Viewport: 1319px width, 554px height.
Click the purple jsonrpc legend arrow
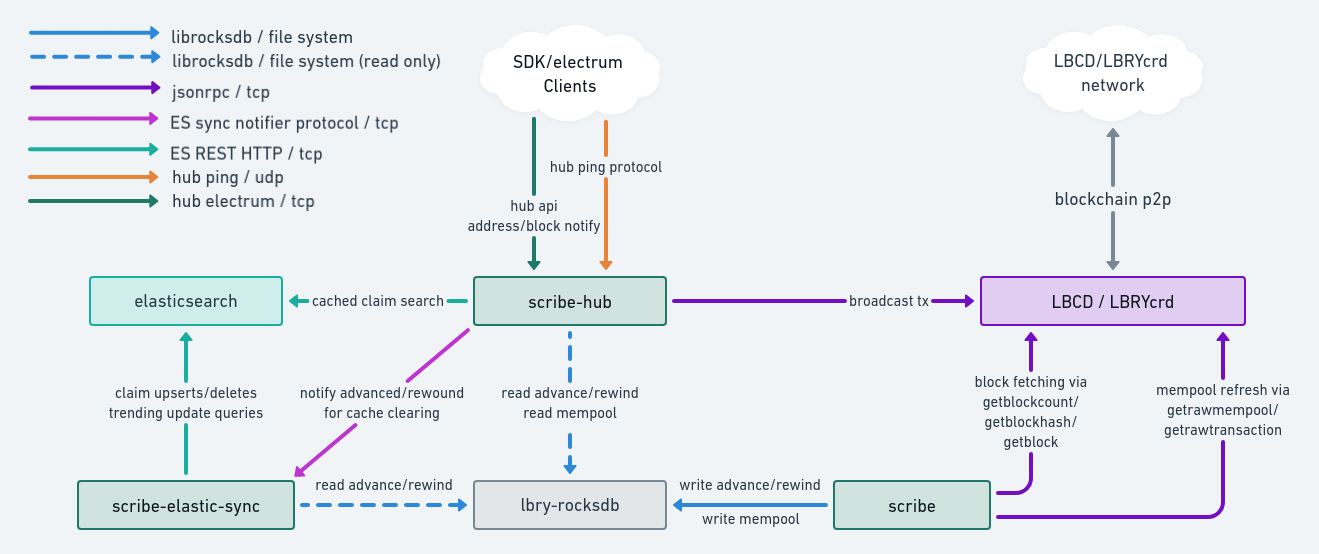pyautogui.click(x=94, y=88)
